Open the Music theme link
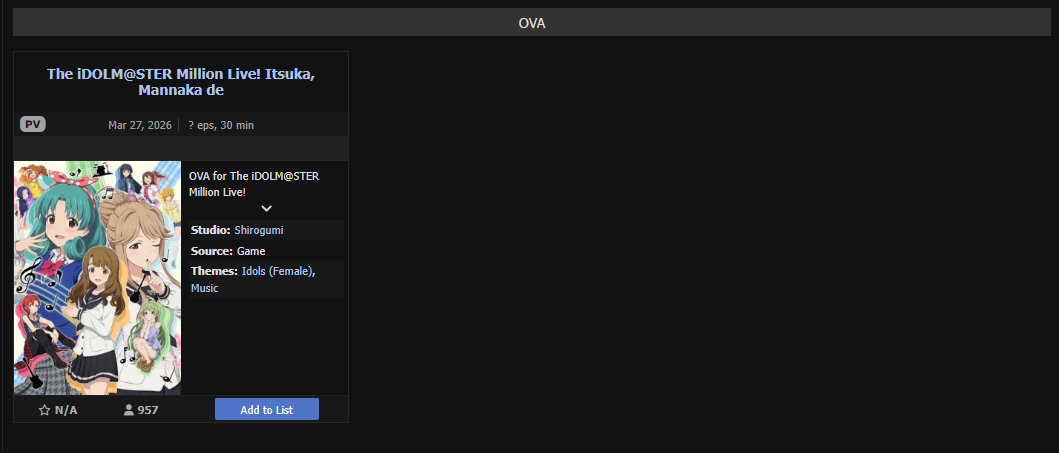Viewport: 1059px width, 453px height. point(204,288)
